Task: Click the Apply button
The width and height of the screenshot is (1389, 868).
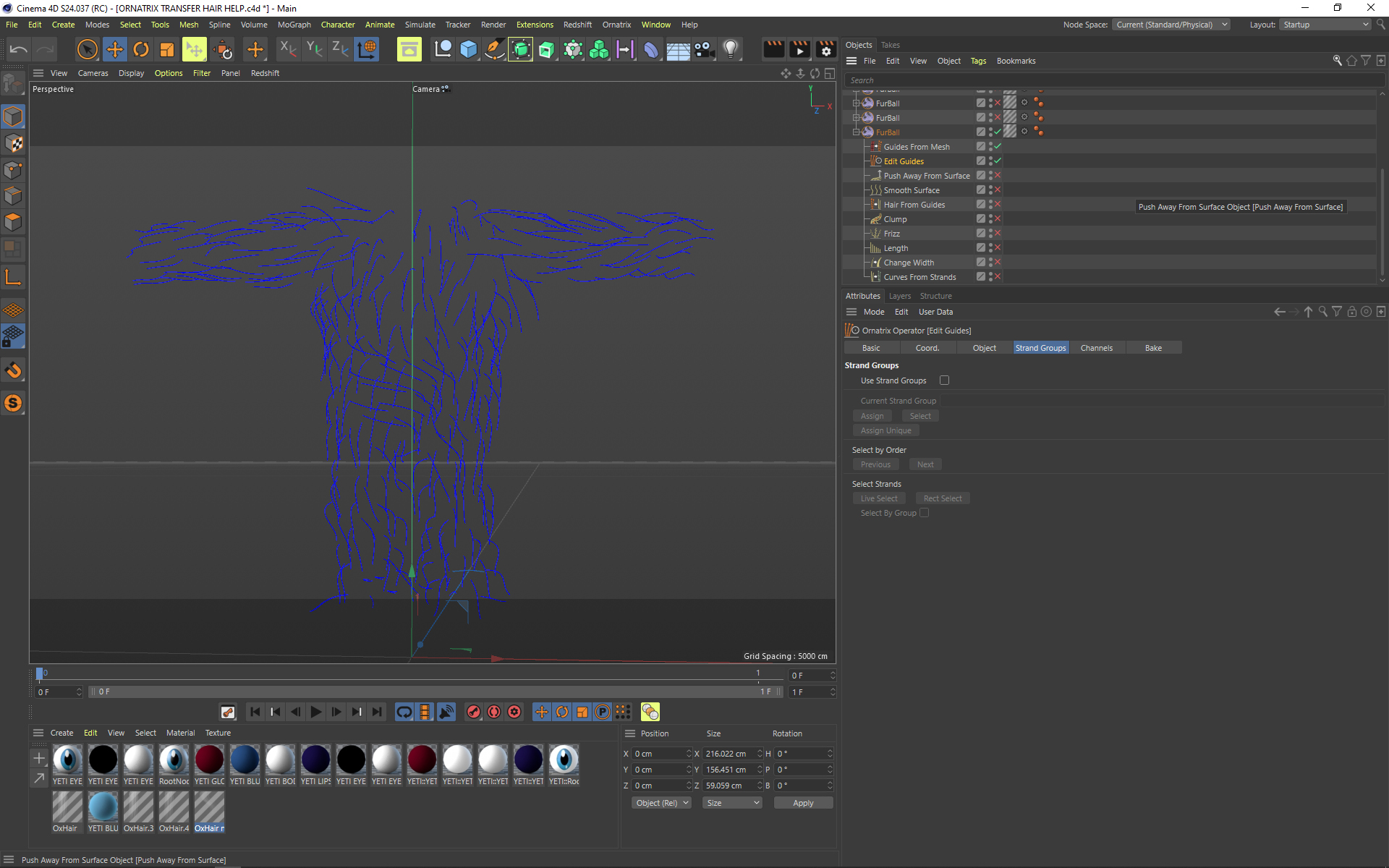Action: click(803, 803)
